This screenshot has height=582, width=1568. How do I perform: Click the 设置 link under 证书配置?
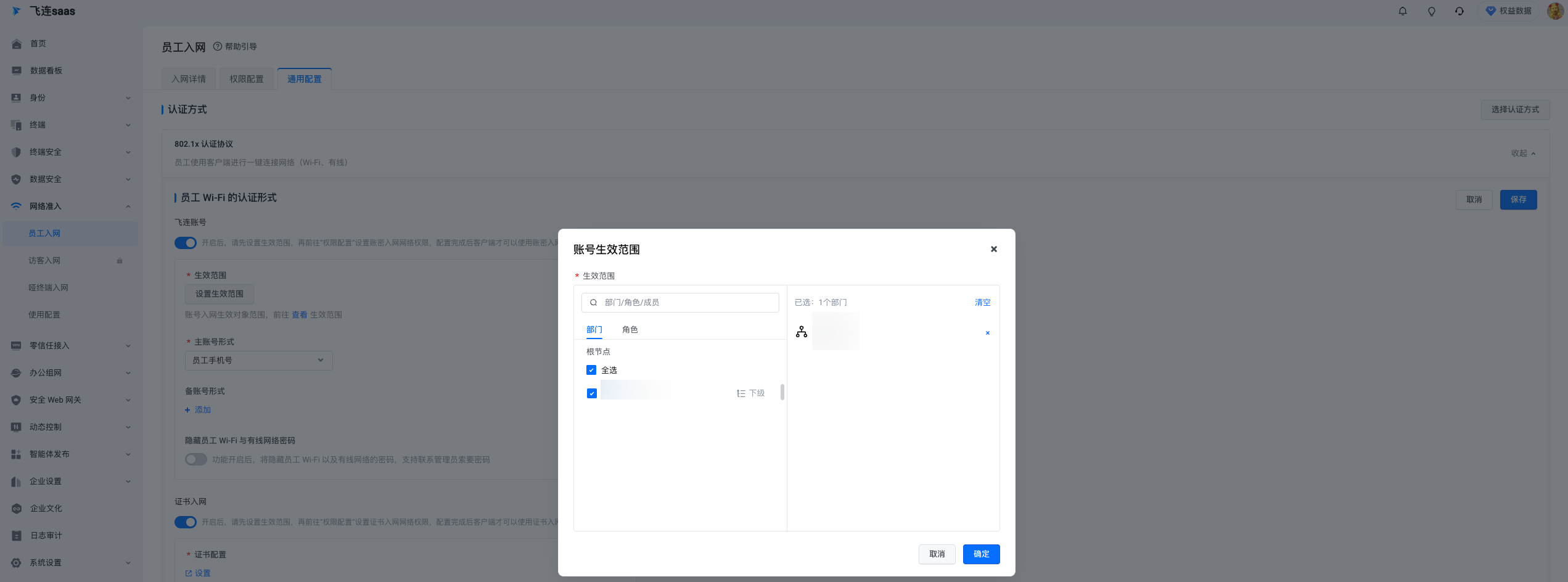point(198,573)
